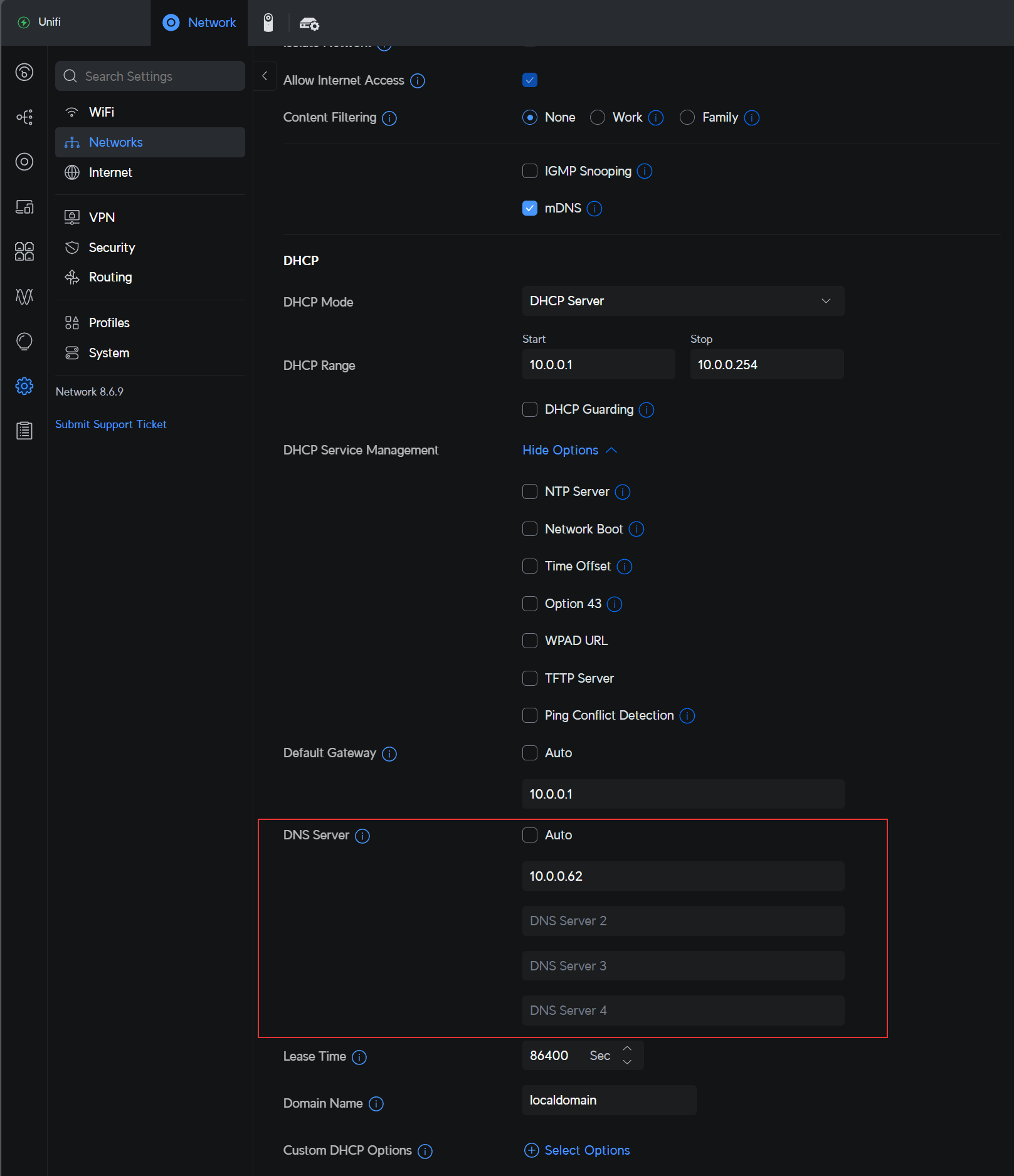Click the info icon next to Lease Time

[359, 1058]
